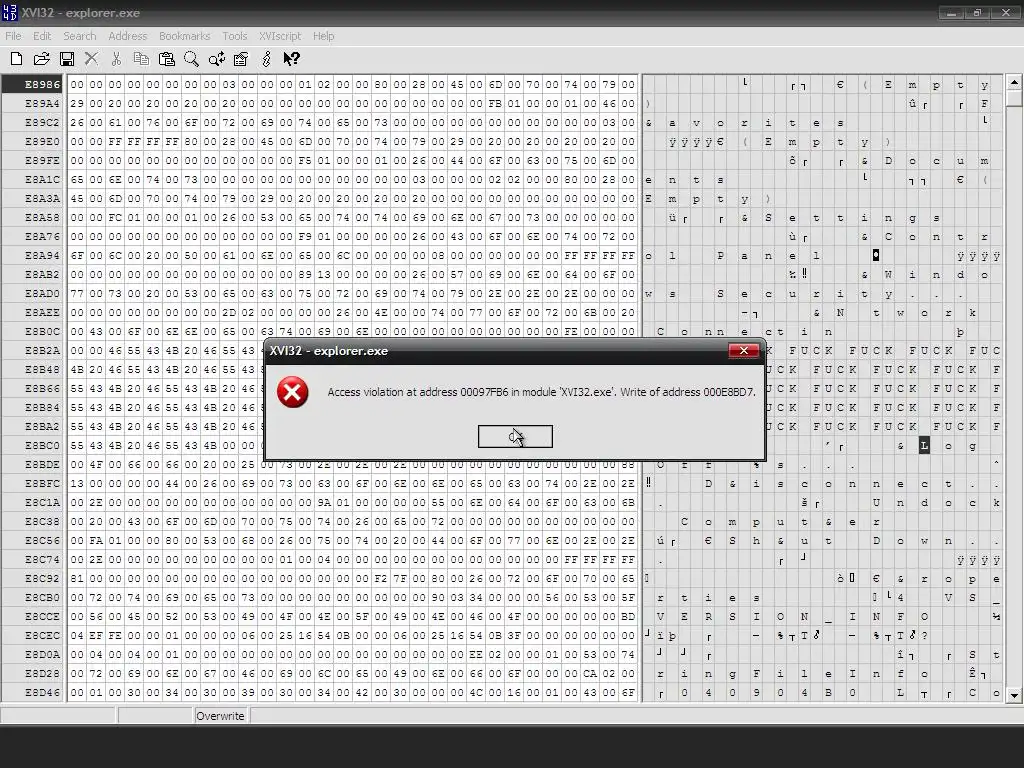This screenshot has width=1024, height=768.
Task: Select address row E89A4
Action: pyautogui.click(x=34, y=103)
